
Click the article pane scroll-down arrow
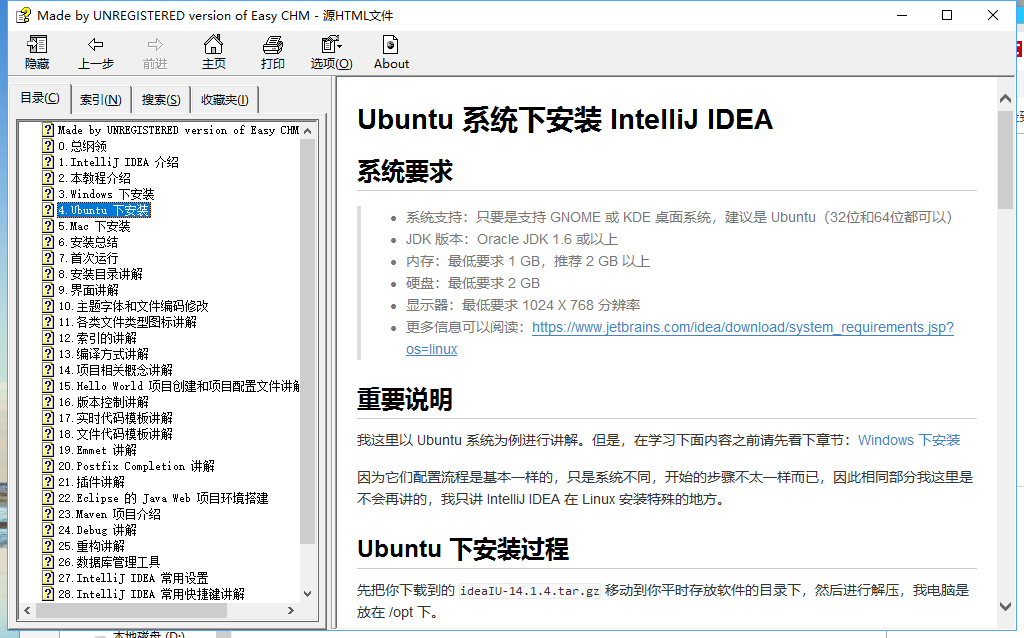tap(1006, 606)
